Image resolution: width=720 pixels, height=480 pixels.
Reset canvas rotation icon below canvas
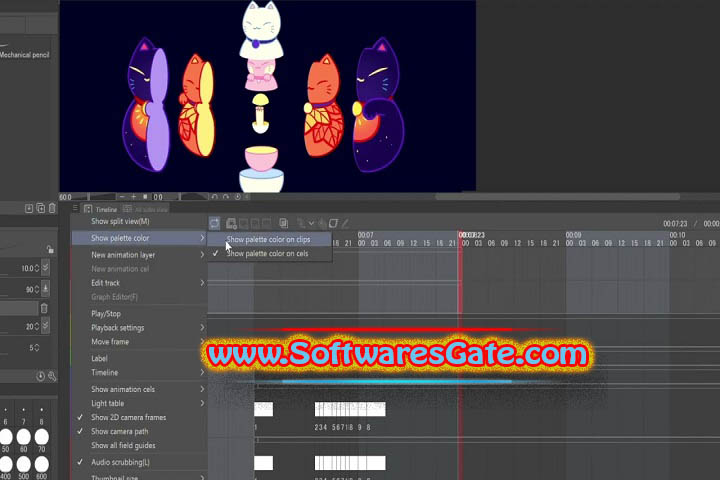pyautogui.click(x=237, y=197)
